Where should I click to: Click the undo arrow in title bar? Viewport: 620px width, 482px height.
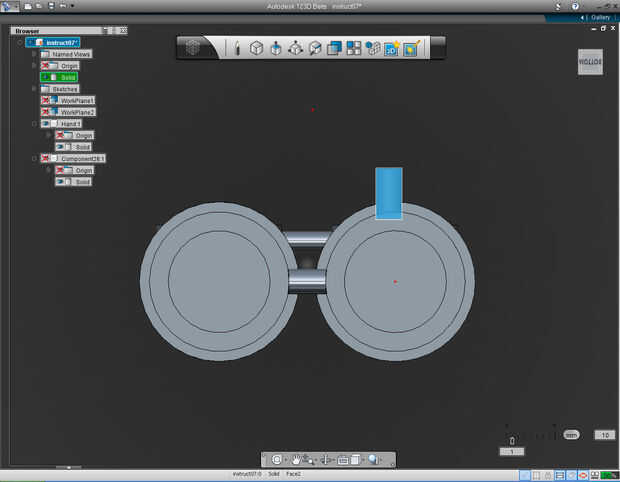[x=63, y=6]
